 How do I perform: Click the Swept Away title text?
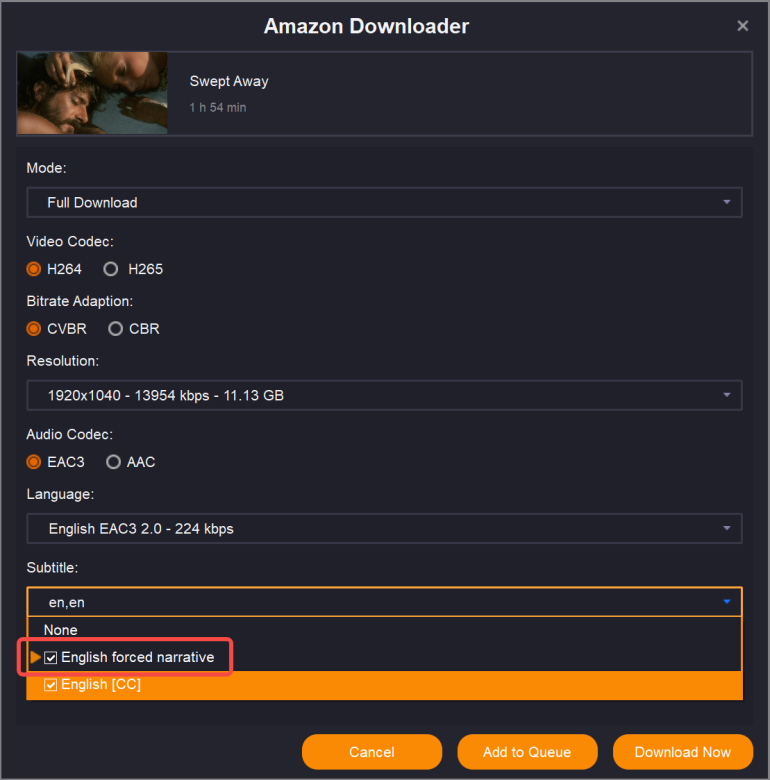click(229, 81)
